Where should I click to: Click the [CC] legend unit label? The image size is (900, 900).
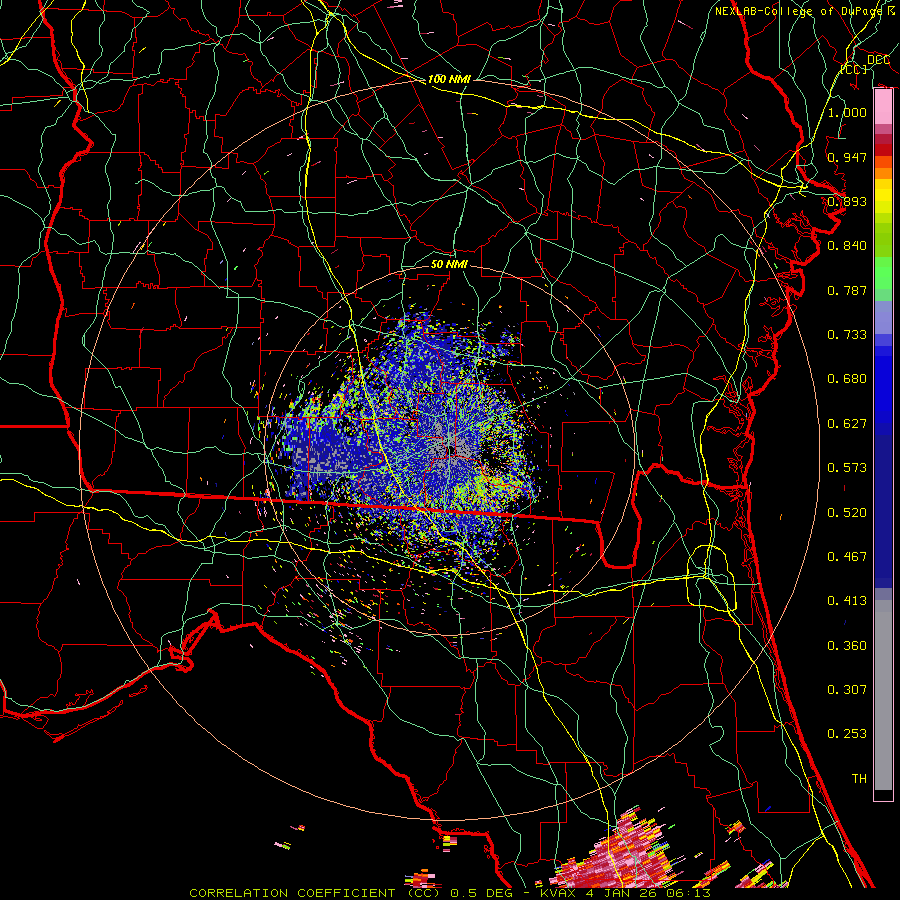[x=854, y=69]
